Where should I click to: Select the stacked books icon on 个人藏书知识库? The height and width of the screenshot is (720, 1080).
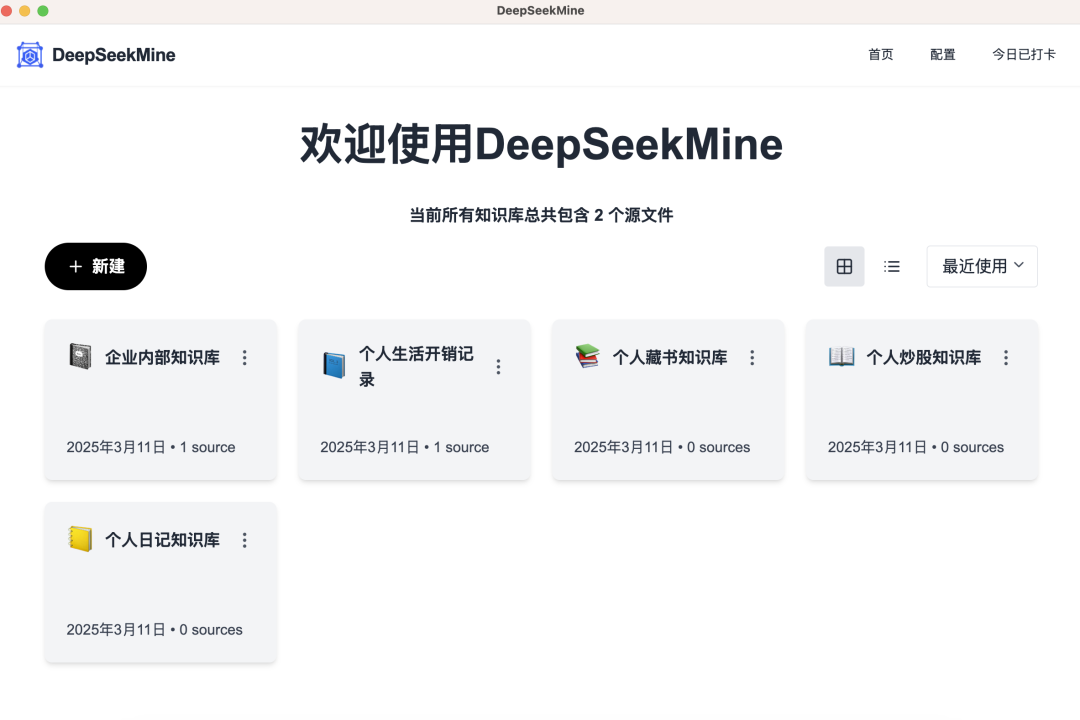588,356
